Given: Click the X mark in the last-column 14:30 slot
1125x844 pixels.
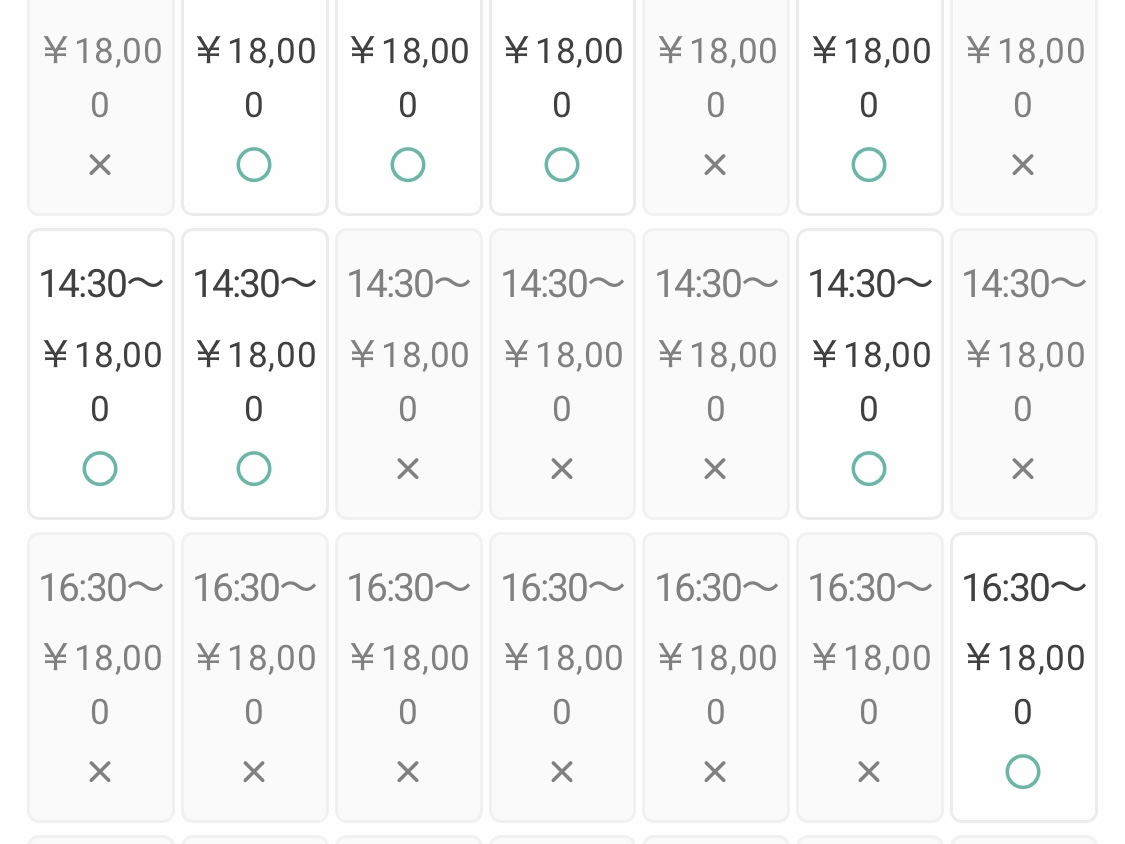Looking at the screenshot, I should [x=1022, y=468].
